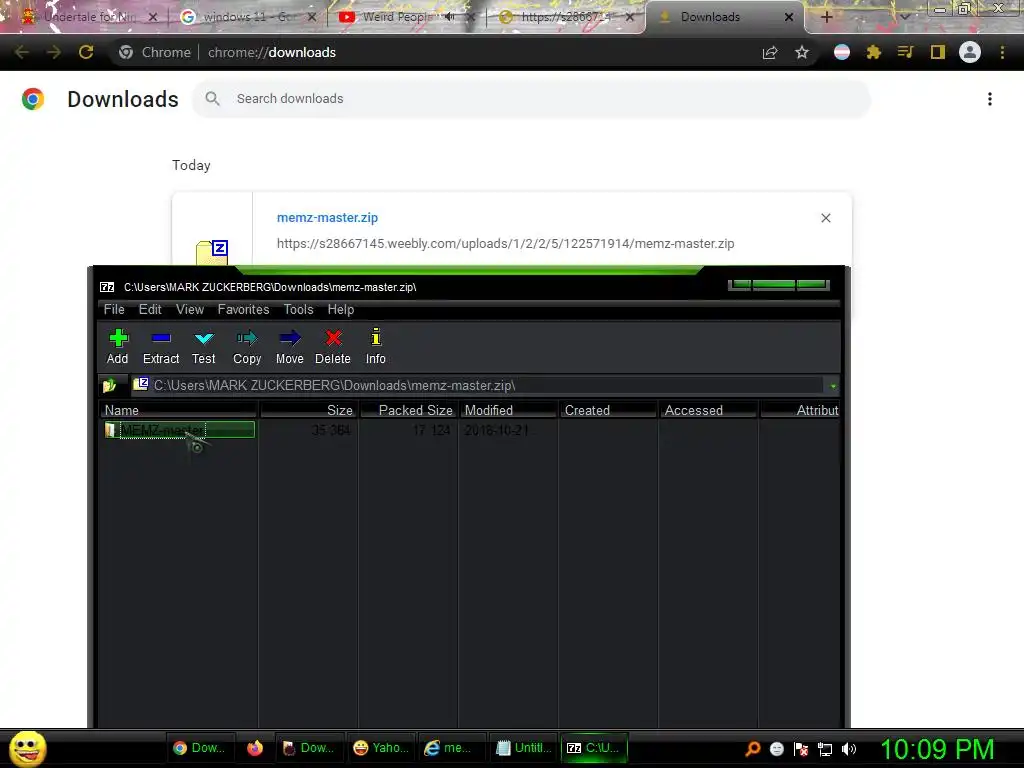Click the volume speaker tray icon
The height and width of the screenshot is (768, 1024).
coord(849,749)
